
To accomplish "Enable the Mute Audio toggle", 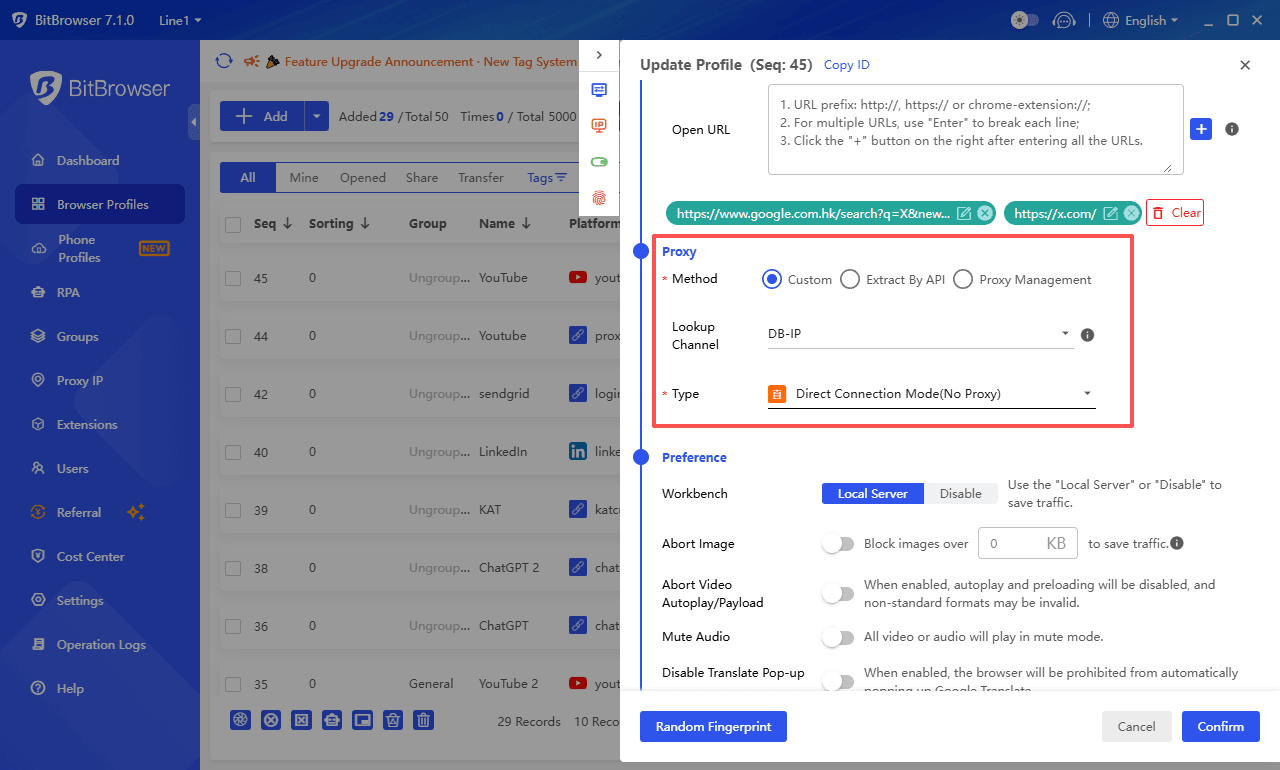I will 838,636.
